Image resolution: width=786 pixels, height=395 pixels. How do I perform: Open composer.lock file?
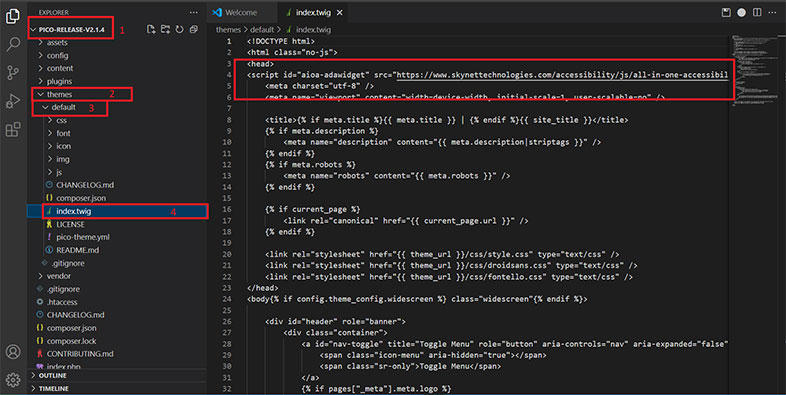71,341
